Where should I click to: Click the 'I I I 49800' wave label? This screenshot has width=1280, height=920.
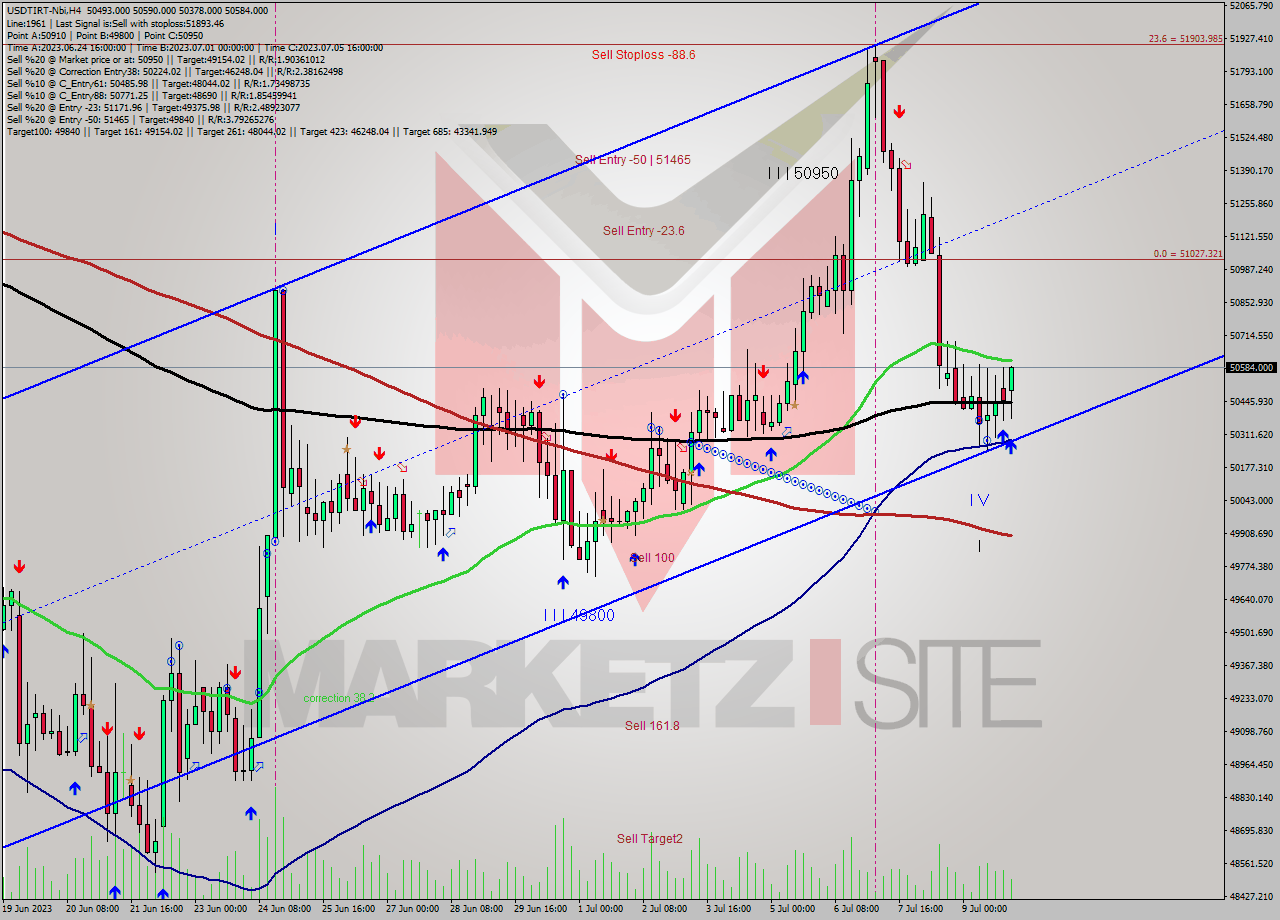(580, 616)
